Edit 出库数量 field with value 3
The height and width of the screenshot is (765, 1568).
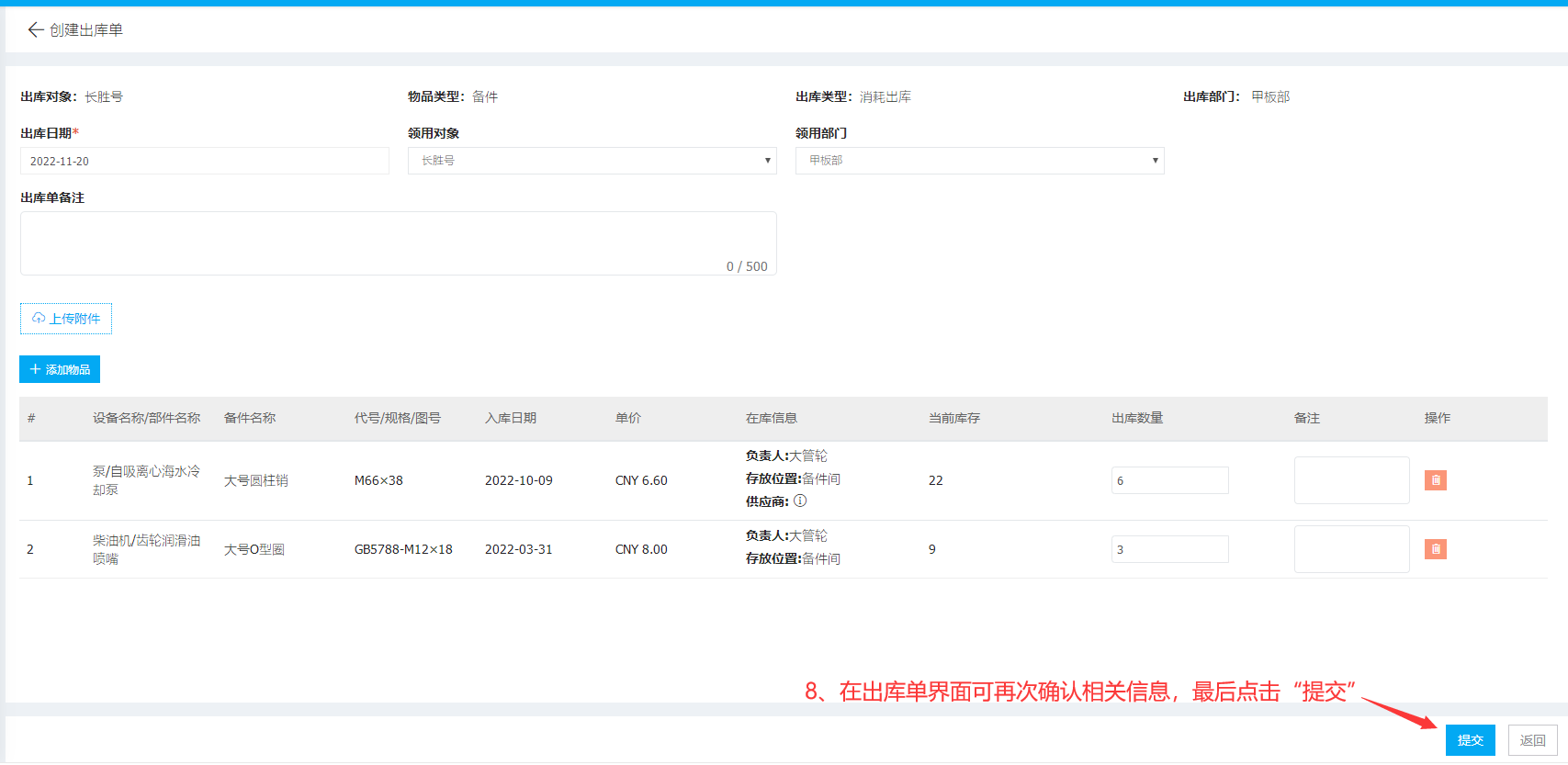pos(1170,549)
